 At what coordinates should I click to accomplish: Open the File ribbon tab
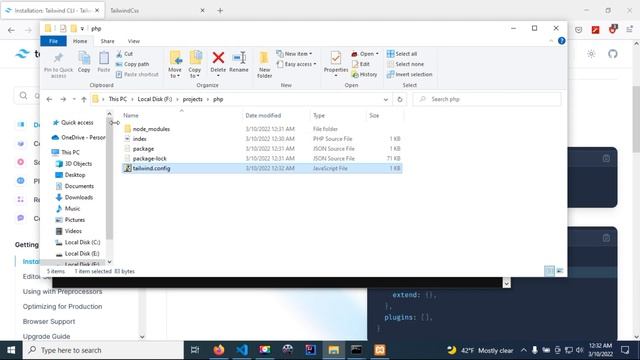click(x=53, y=41)
